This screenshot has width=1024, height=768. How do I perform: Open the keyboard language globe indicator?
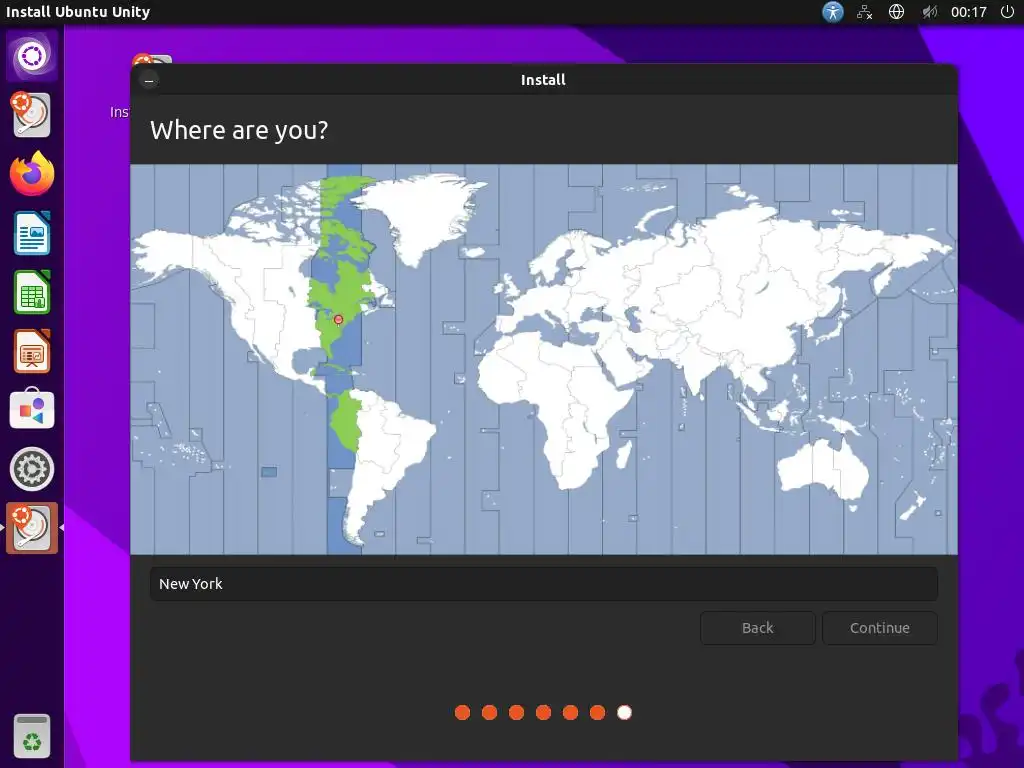point(897,12)
